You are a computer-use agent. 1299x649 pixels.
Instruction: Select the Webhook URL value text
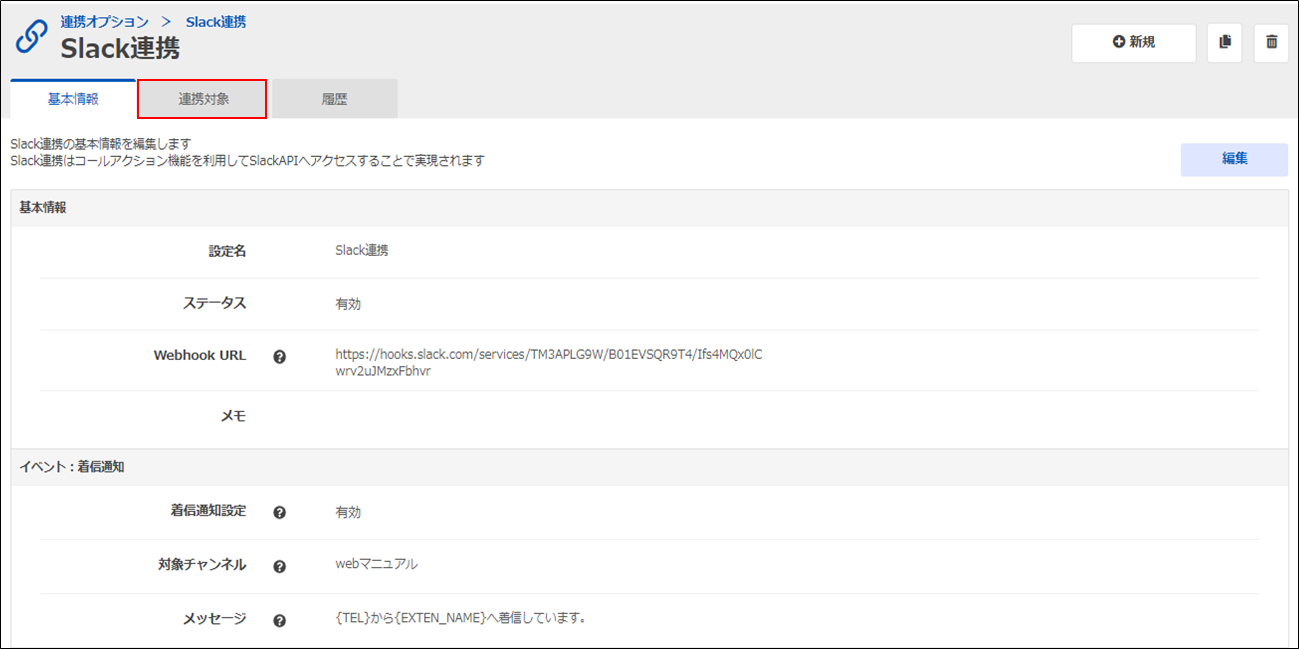click(x=549, y=362)
